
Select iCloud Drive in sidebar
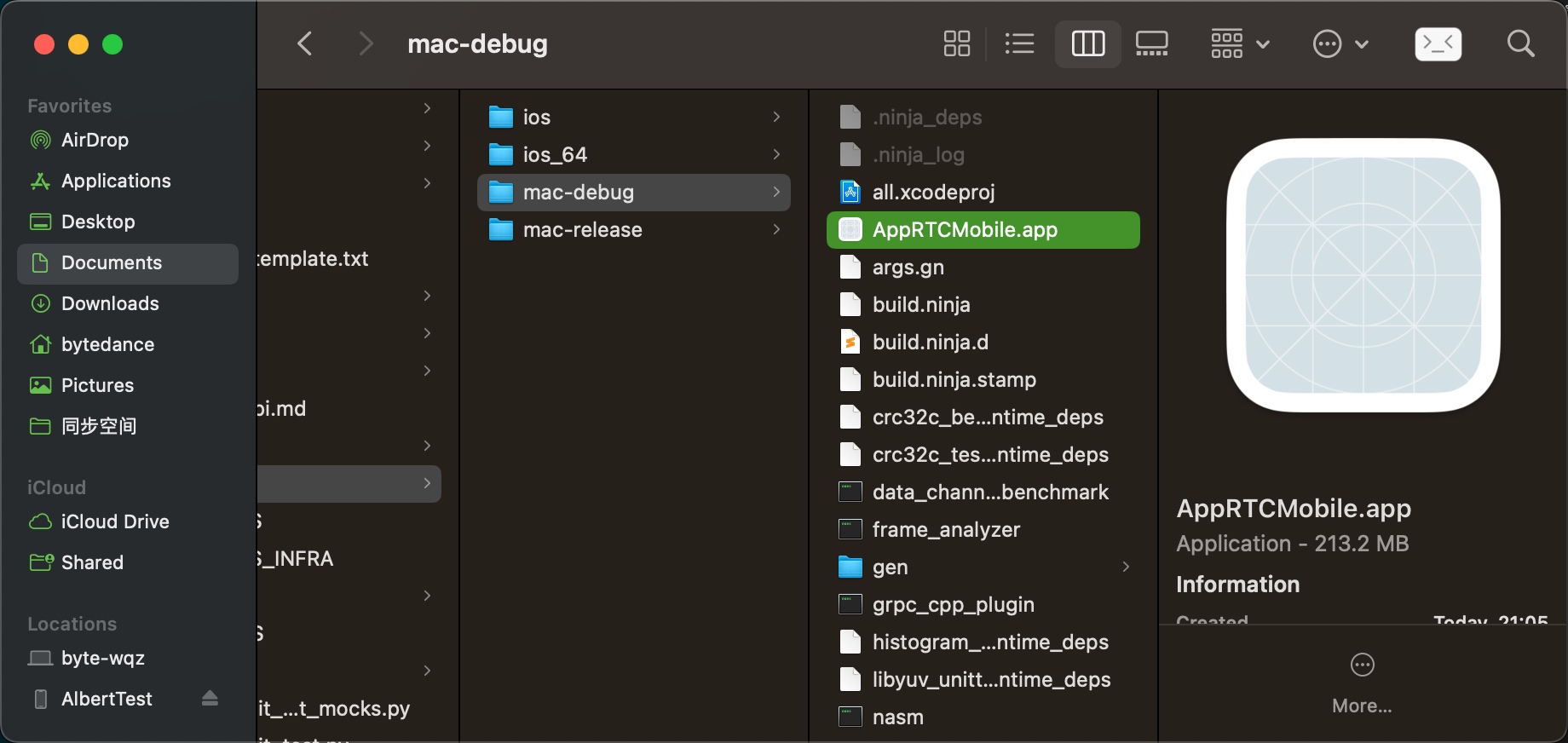tap(115, 521)
